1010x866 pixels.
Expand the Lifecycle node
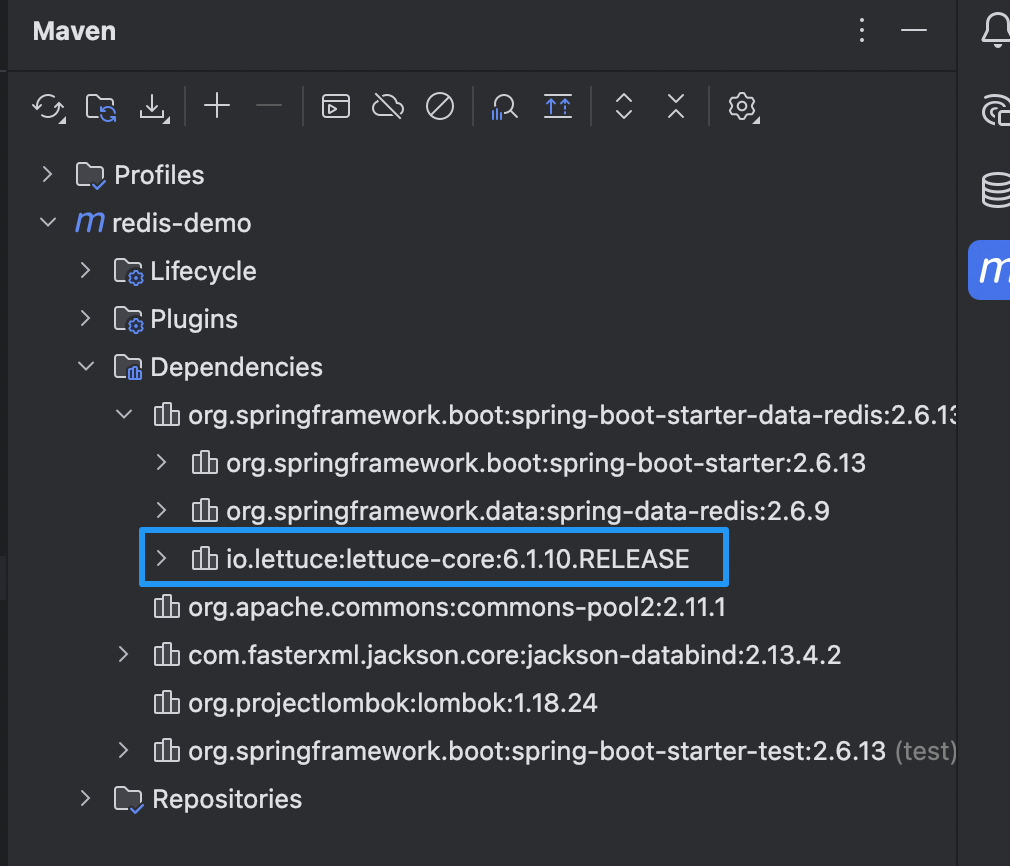[85, 271]
